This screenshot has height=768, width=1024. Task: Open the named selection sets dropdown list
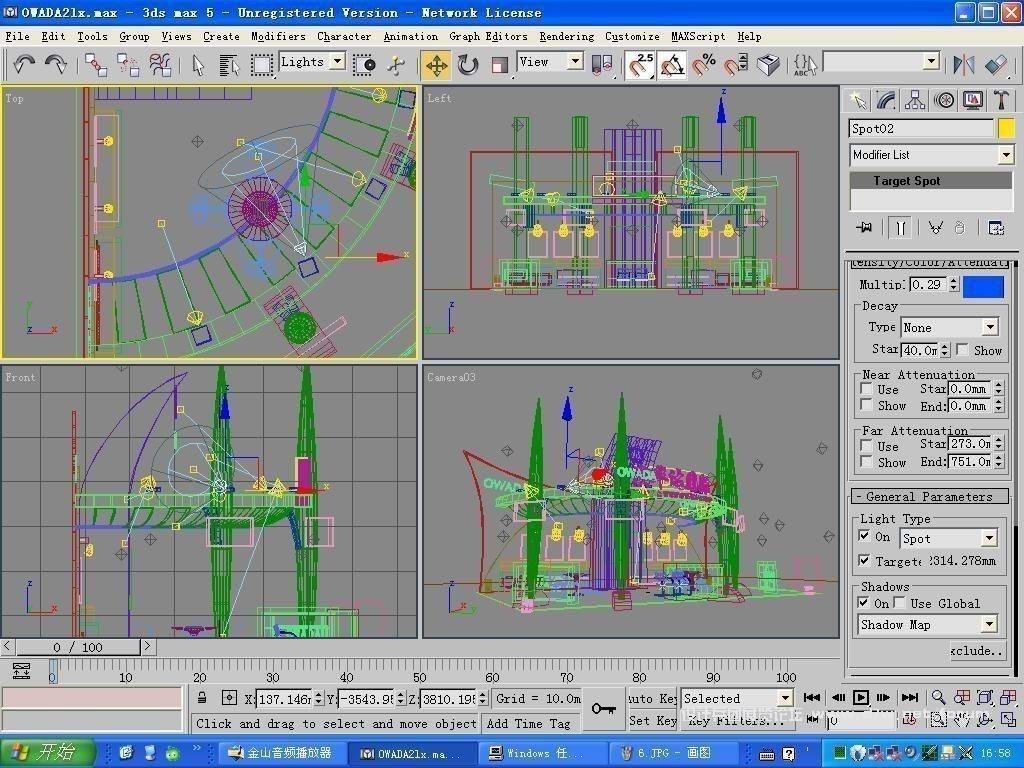click(931, 62)
